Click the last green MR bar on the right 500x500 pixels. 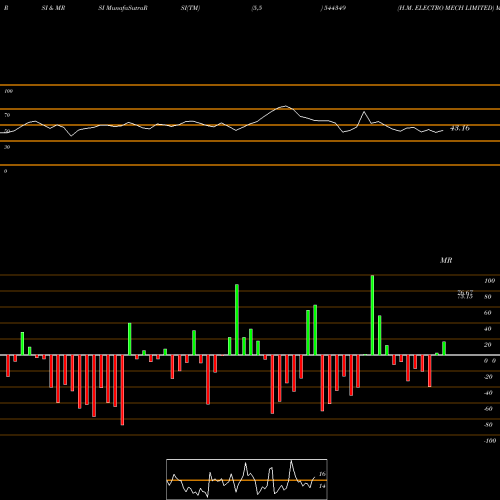click(444, 348)
